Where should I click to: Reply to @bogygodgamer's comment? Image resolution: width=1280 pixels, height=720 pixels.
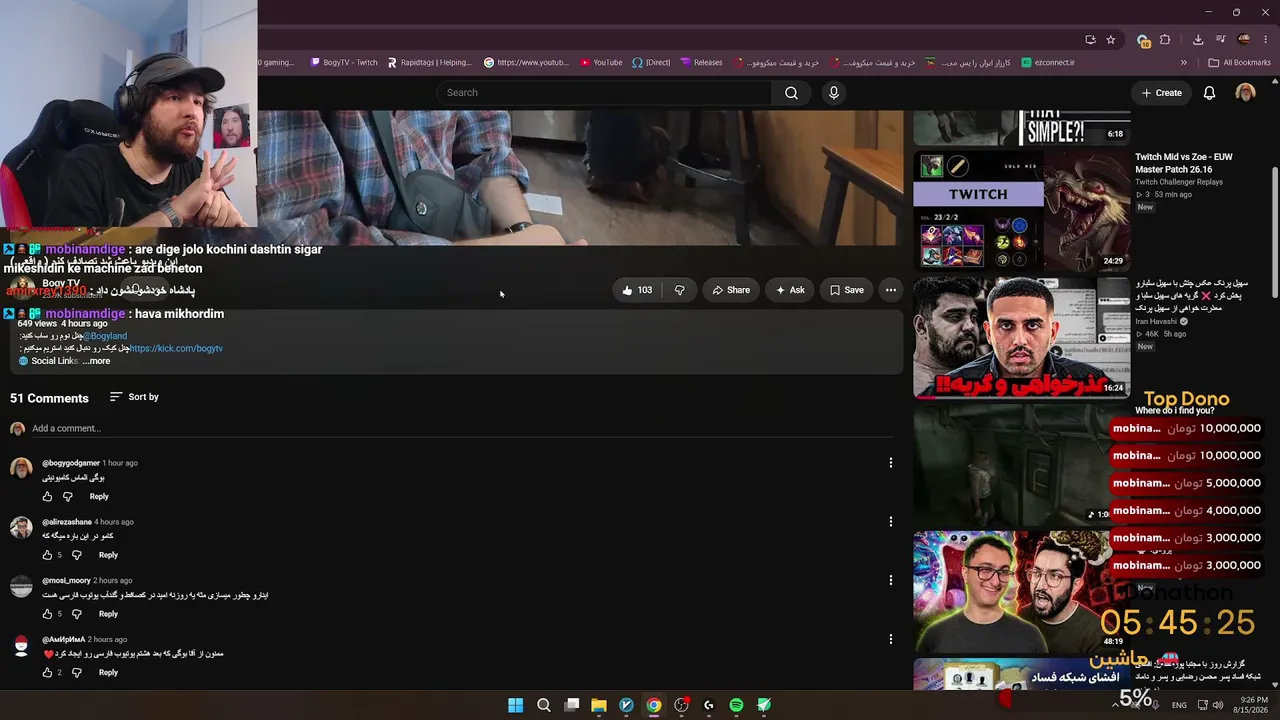[99, 497]
